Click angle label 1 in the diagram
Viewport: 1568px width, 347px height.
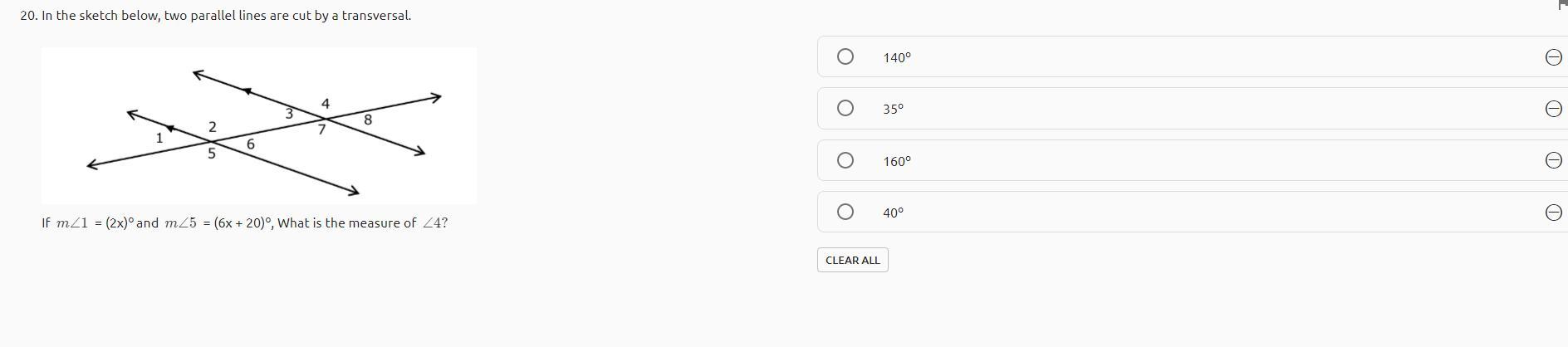coord(159,138)
